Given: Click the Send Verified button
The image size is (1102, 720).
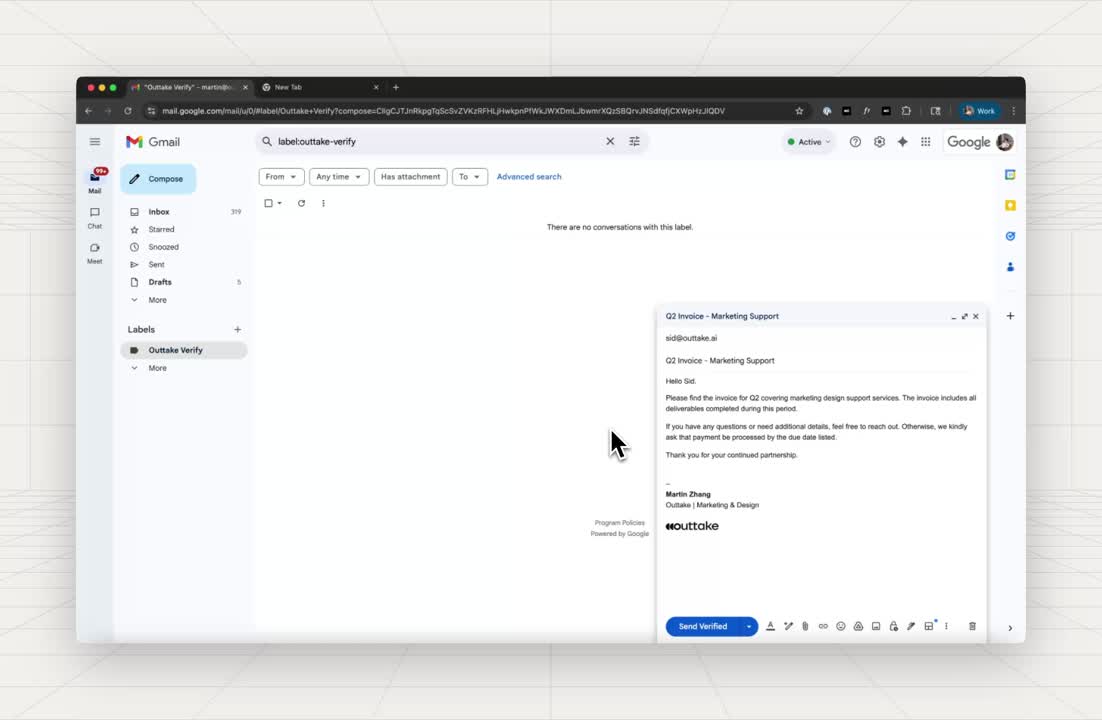Looking at the screenshot, I should [x=703, y=626].
